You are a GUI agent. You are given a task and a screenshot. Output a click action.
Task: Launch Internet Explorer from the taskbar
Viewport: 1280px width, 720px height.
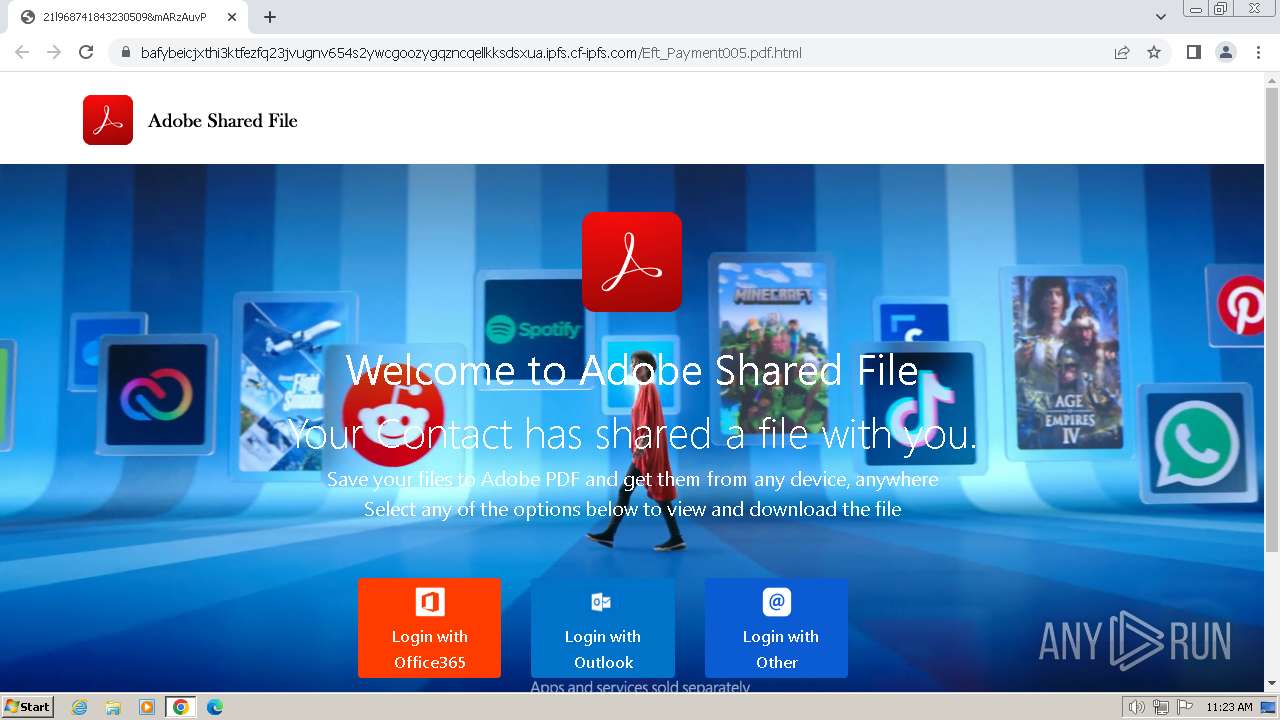pos(80,707)
